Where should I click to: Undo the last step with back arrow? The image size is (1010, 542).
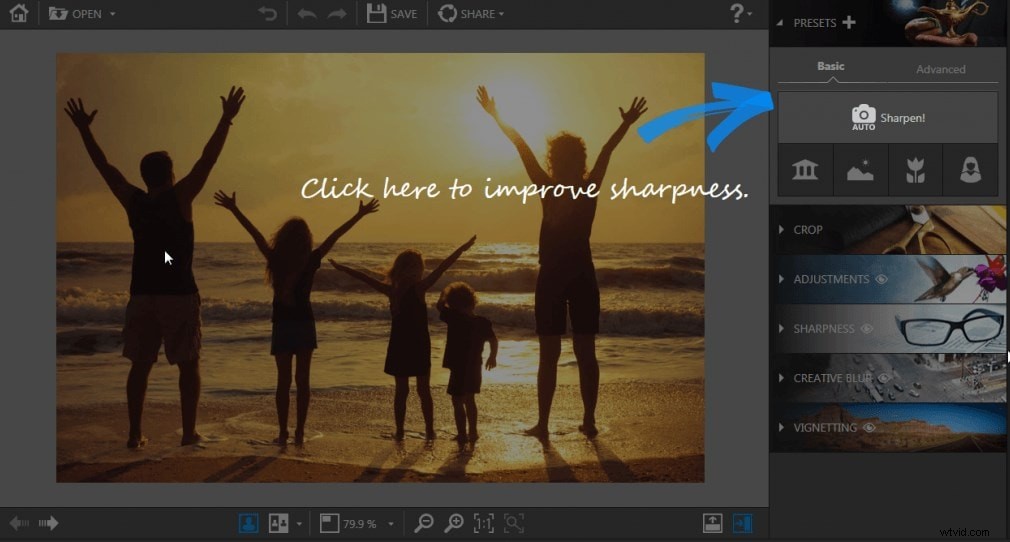coord(307,14)
